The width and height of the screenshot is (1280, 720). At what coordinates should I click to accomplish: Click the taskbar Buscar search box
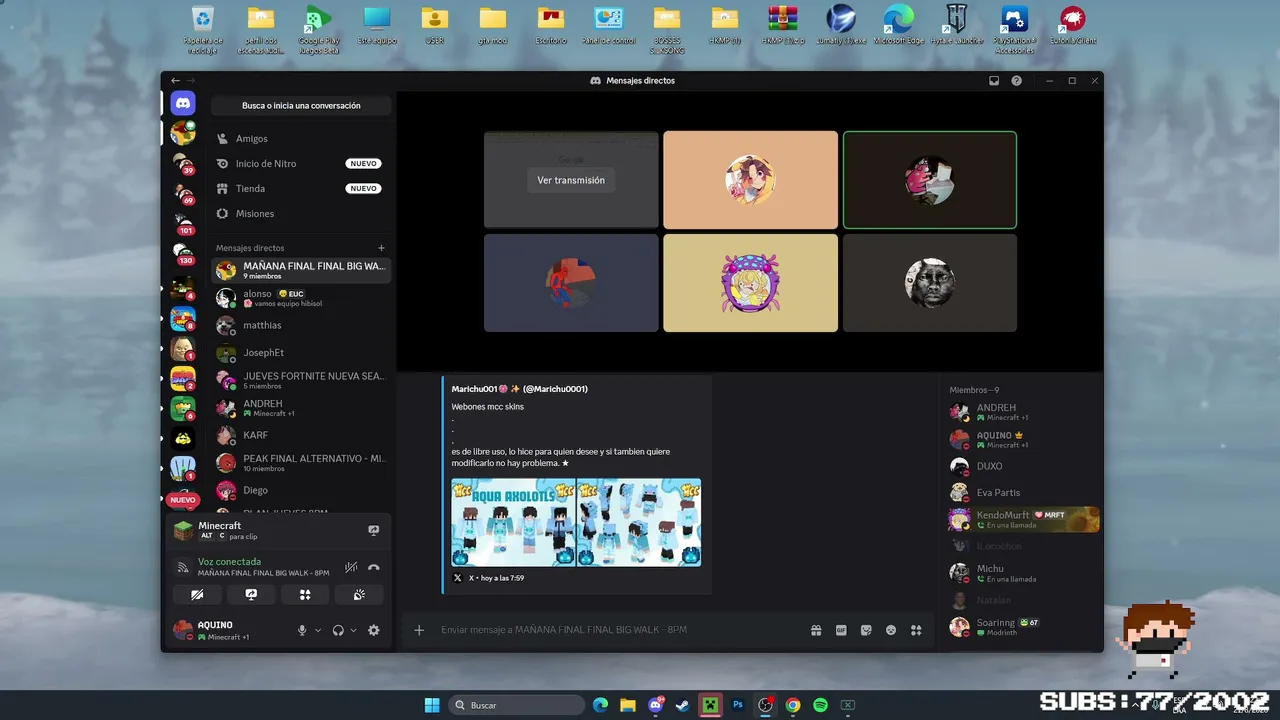(x=516, y=705)
